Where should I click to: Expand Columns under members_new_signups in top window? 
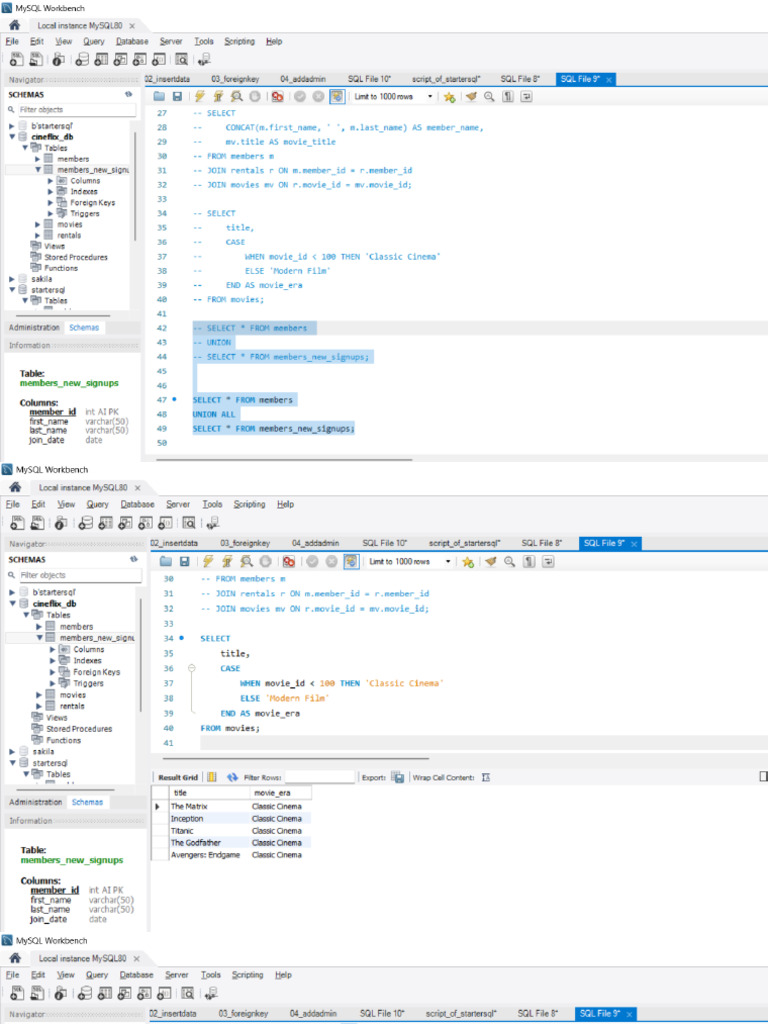point(50,181)
